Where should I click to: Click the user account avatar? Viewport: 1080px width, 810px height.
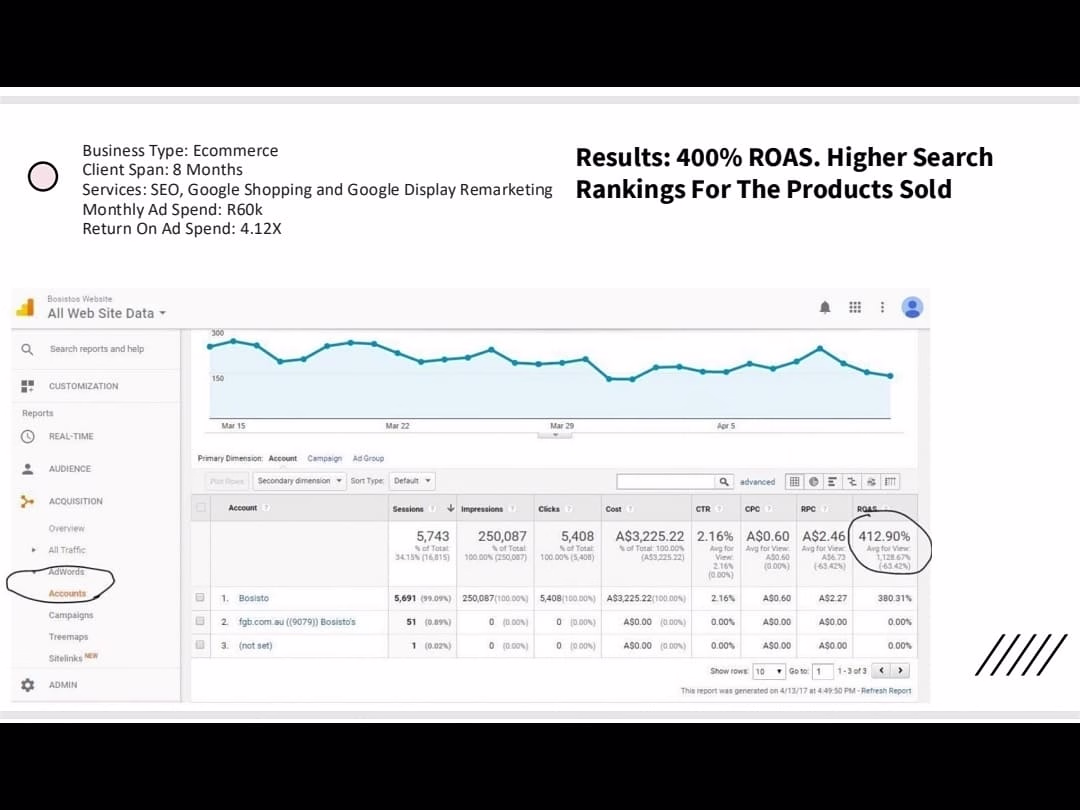pos(912,307)
